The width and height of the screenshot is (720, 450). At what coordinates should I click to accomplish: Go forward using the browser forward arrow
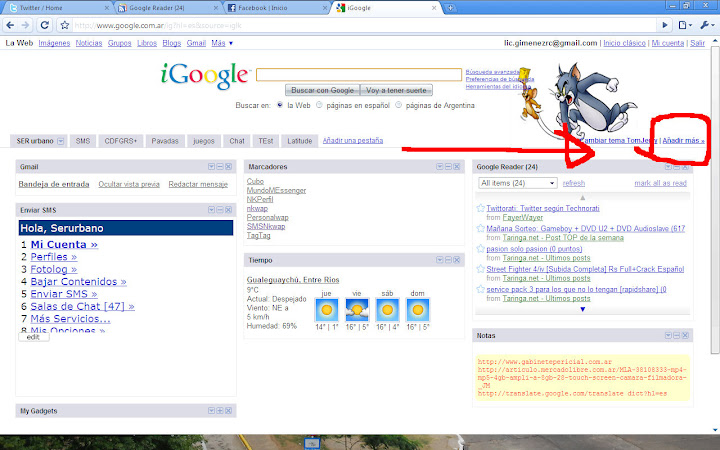coord(25,25)
